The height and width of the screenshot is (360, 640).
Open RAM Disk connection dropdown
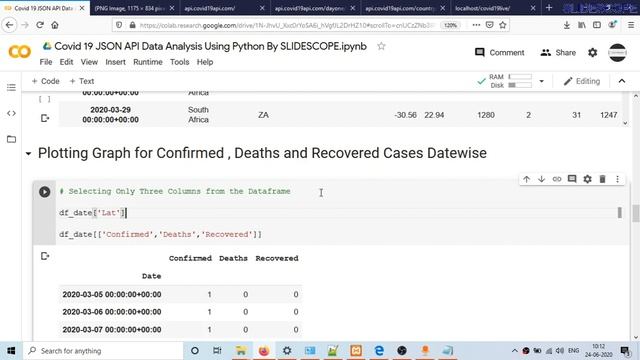coord(542,81)
